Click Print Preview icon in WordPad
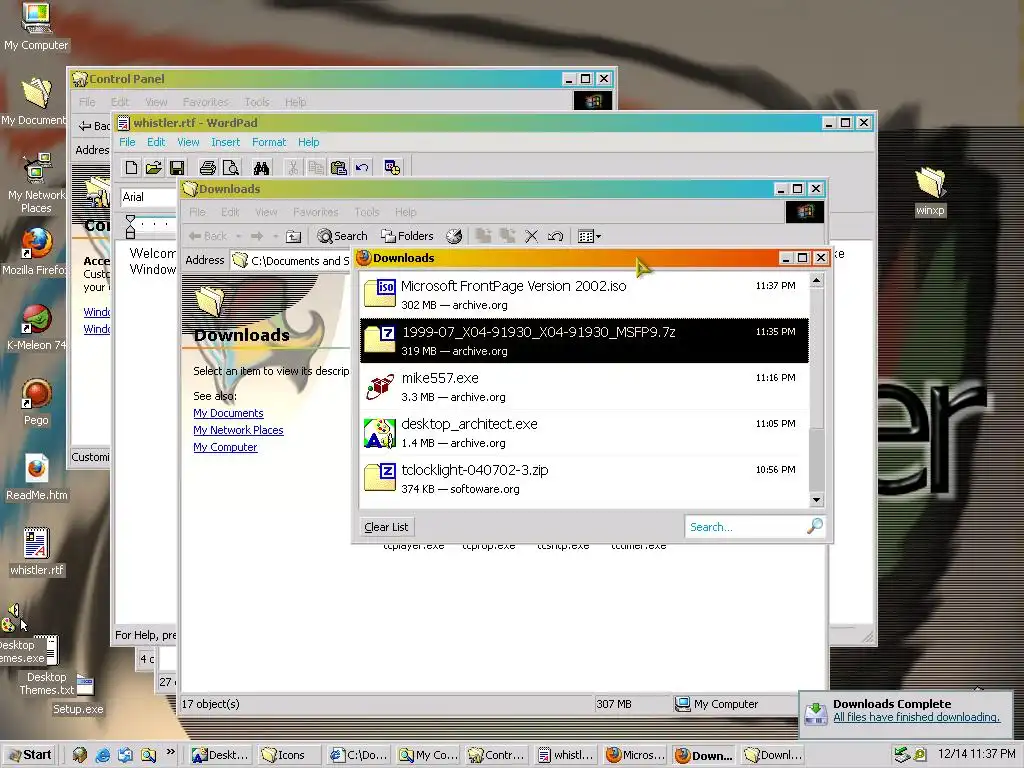 click(231, 168)
